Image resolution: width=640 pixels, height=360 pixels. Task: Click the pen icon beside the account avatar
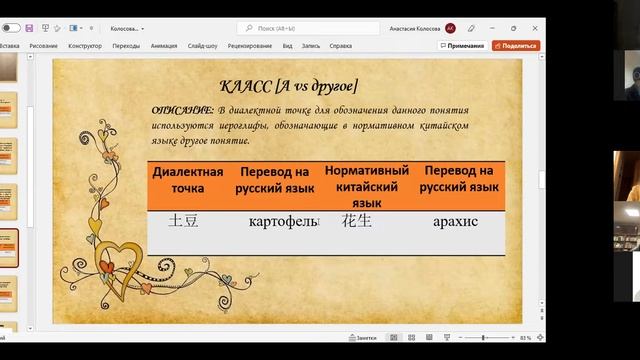click(x=471, y=28)
